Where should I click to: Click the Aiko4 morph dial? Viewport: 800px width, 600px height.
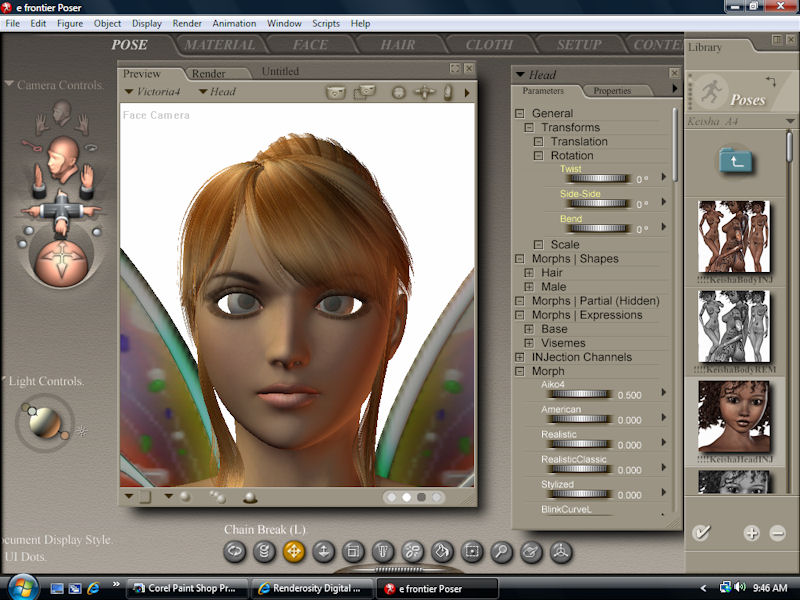click(578, 394)
